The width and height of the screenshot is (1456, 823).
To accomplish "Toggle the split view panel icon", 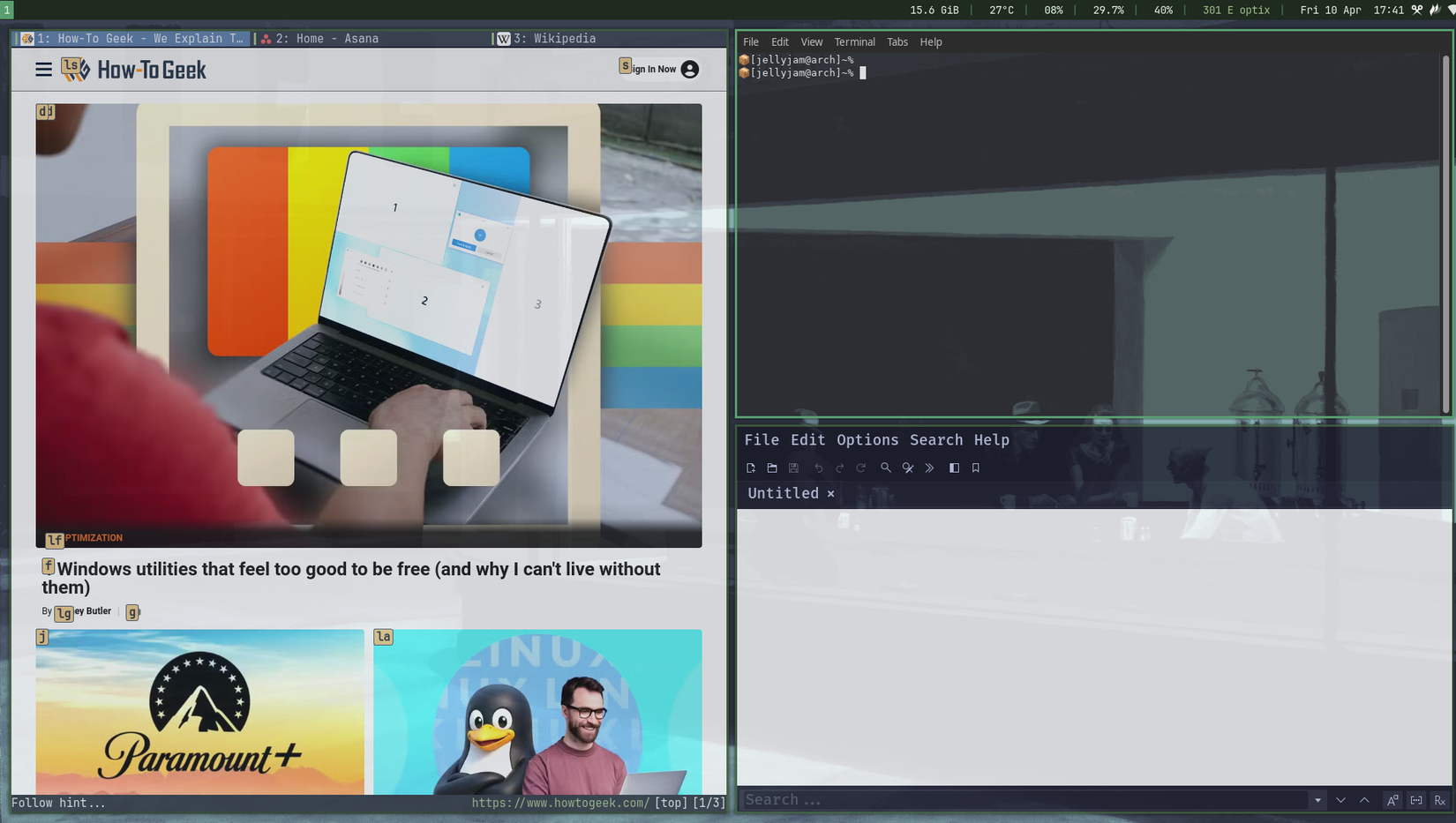I will click(954, 468).
